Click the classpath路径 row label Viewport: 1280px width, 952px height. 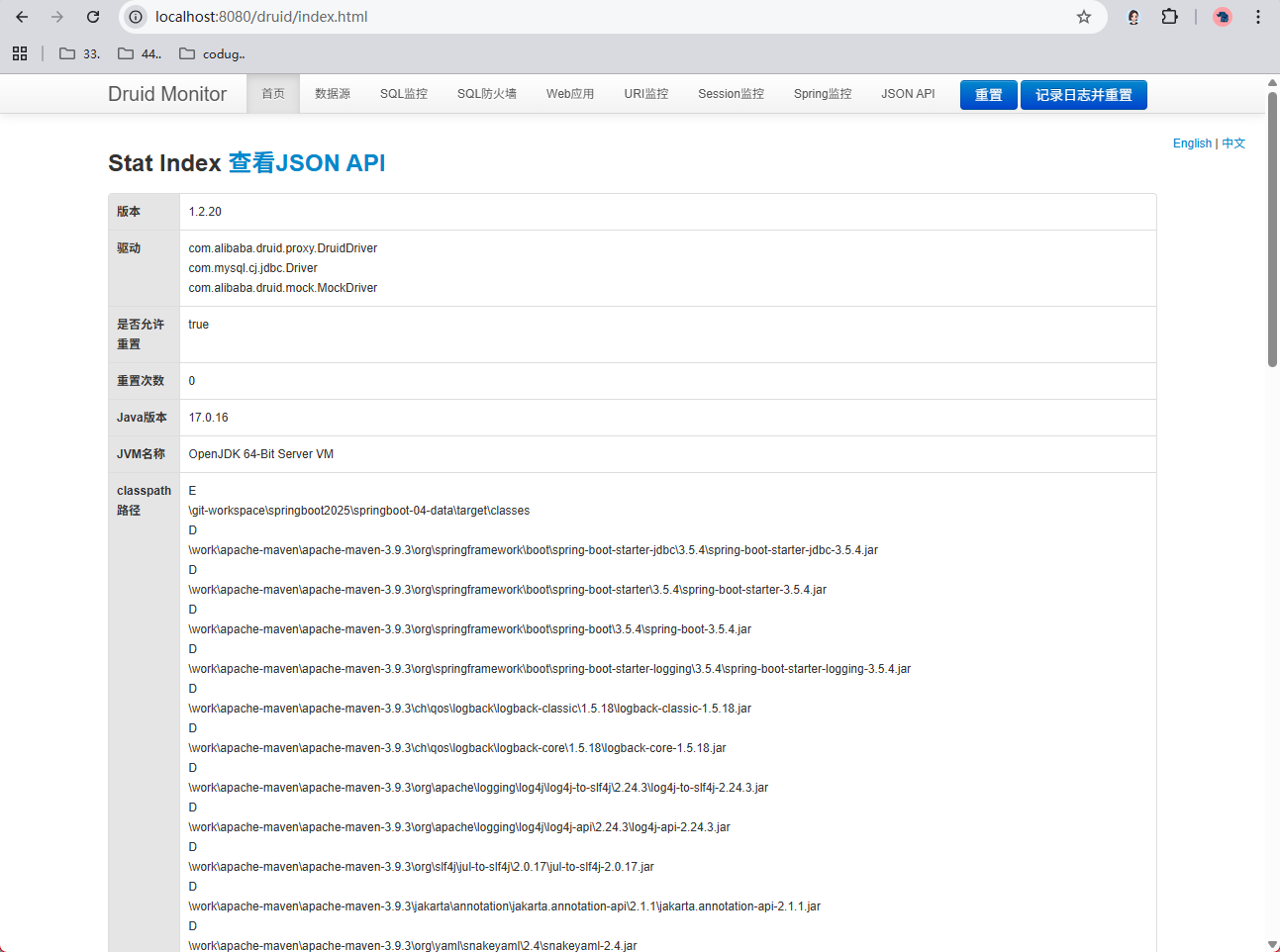click(x=144, y=501)
